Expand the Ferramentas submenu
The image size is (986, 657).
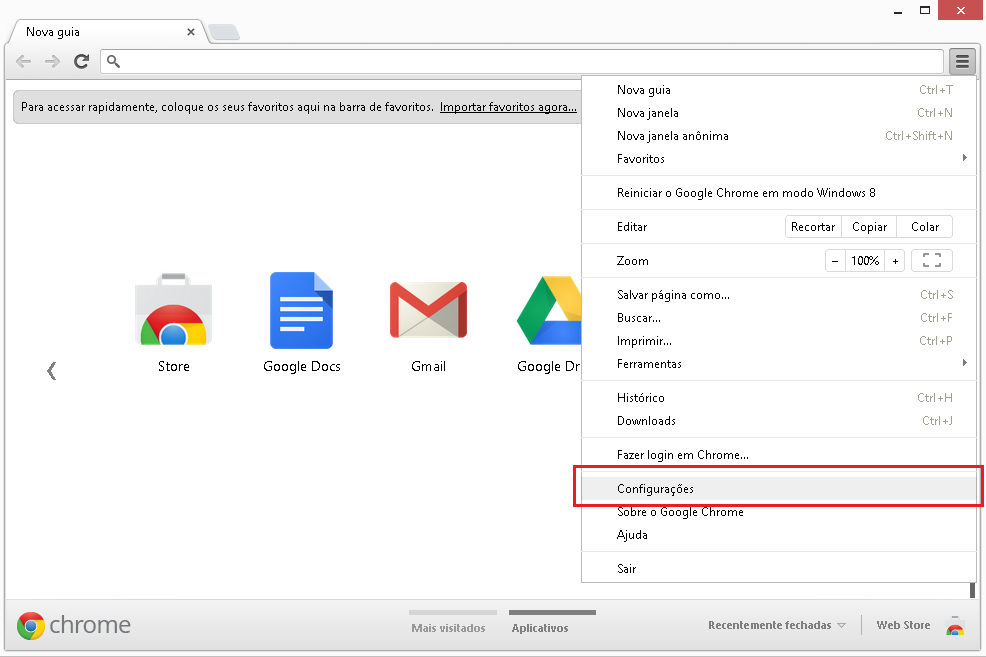click(x=778, y=364)
